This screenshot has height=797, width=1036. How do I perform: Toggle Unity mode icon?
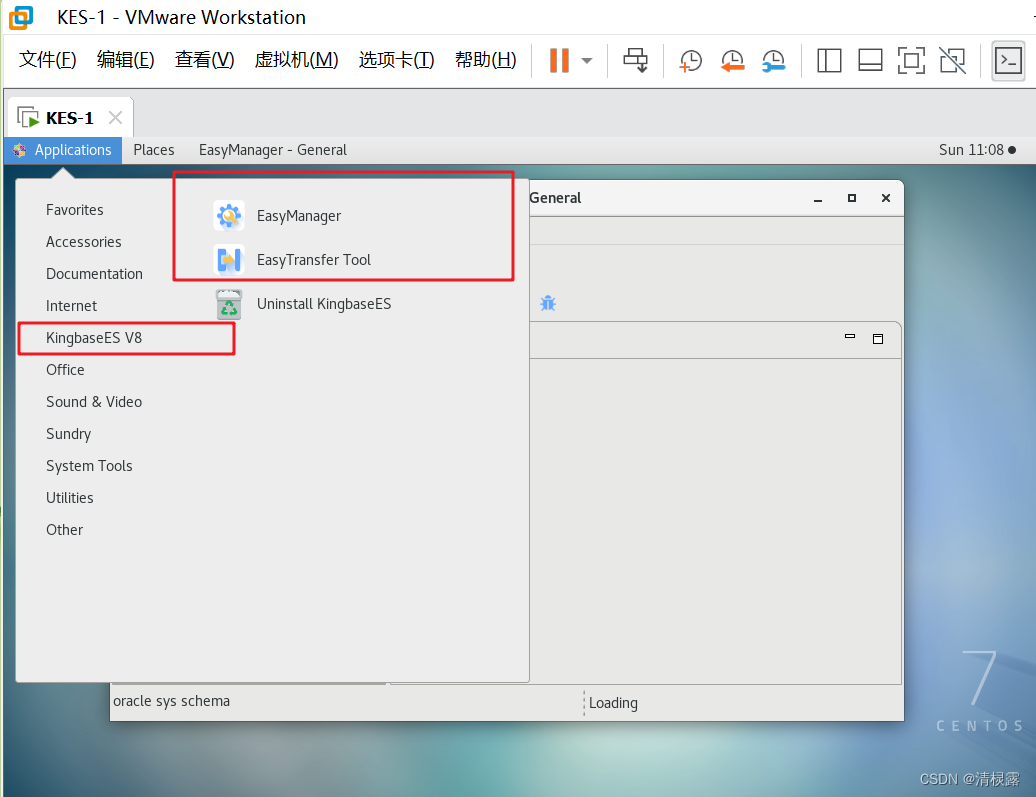(953, 61)
